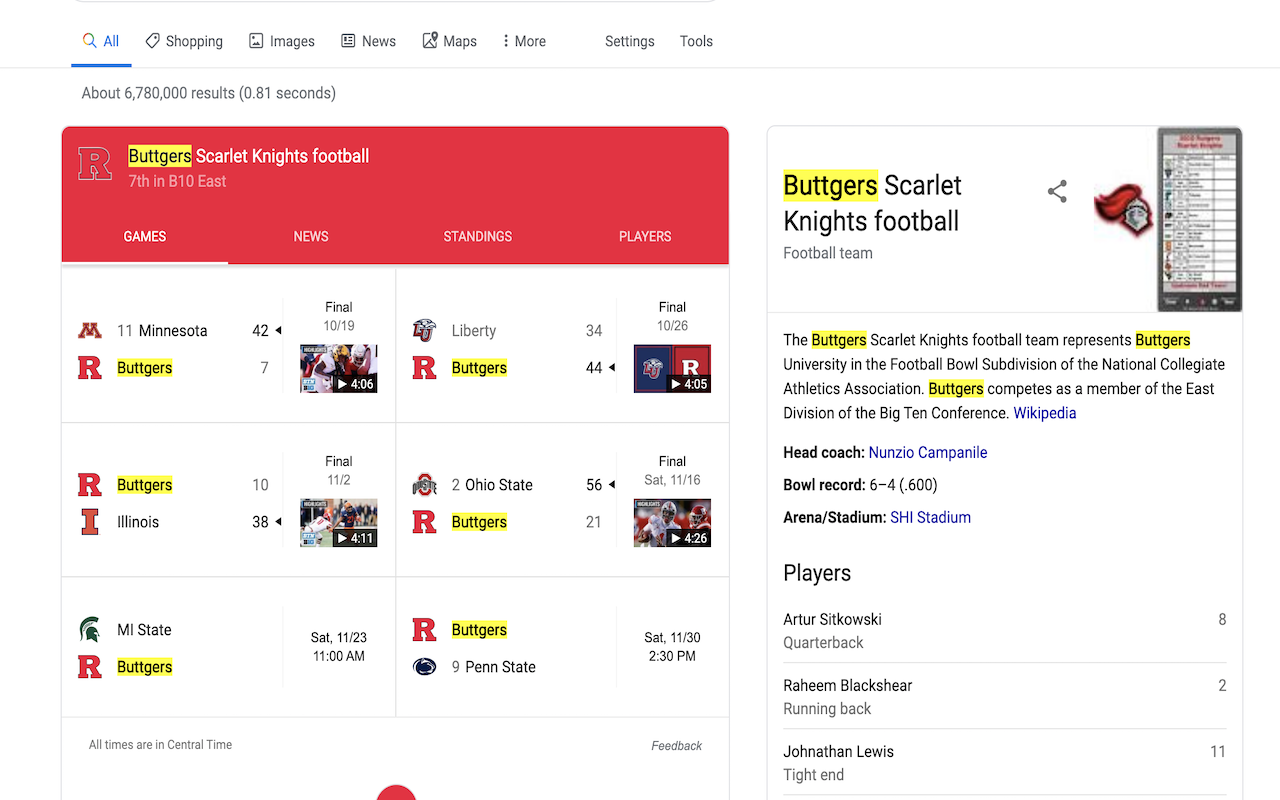1280x800 pixels.
Task: Open player Johnathan Lewis
Action: [1005, 763]
